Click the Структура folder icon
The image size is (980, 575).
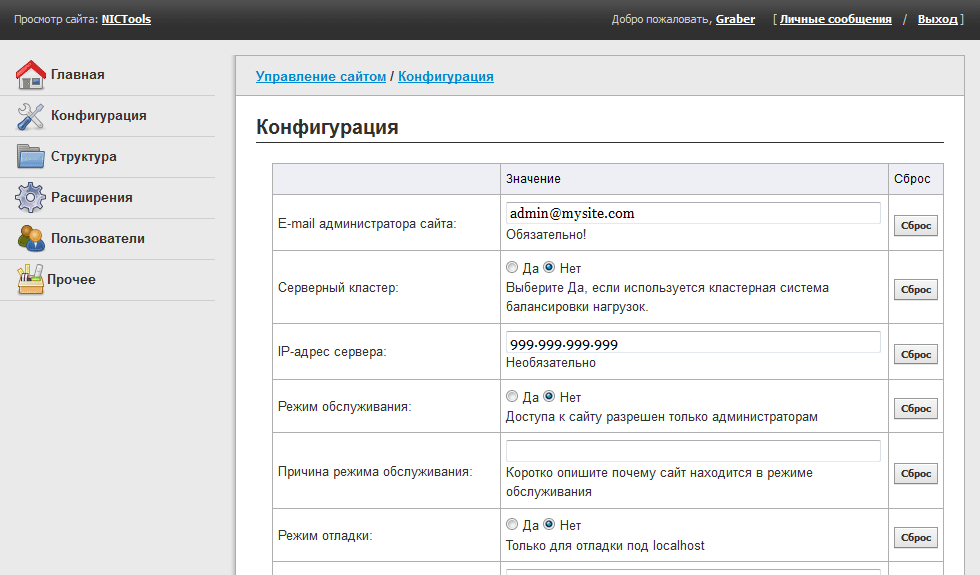(x=31, y=157)
